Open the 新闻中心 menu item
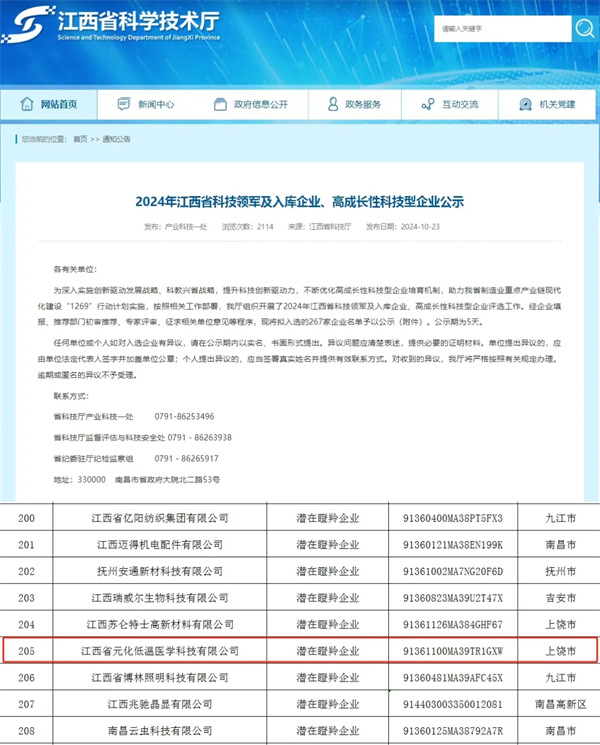The width and height of the screenshot is (600, 745). pyautogui.click(x=156, y=104)
